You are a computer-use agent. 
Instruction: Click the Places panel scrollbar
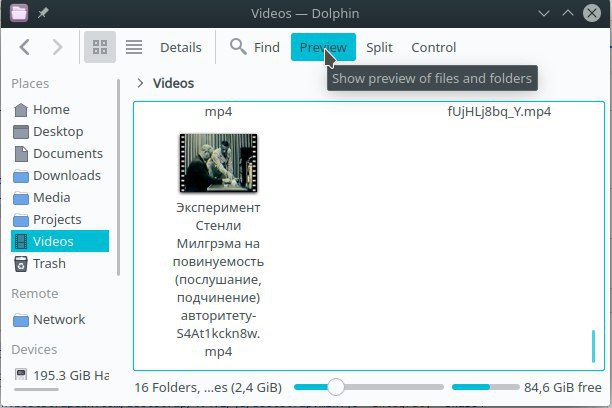point(118,177)
